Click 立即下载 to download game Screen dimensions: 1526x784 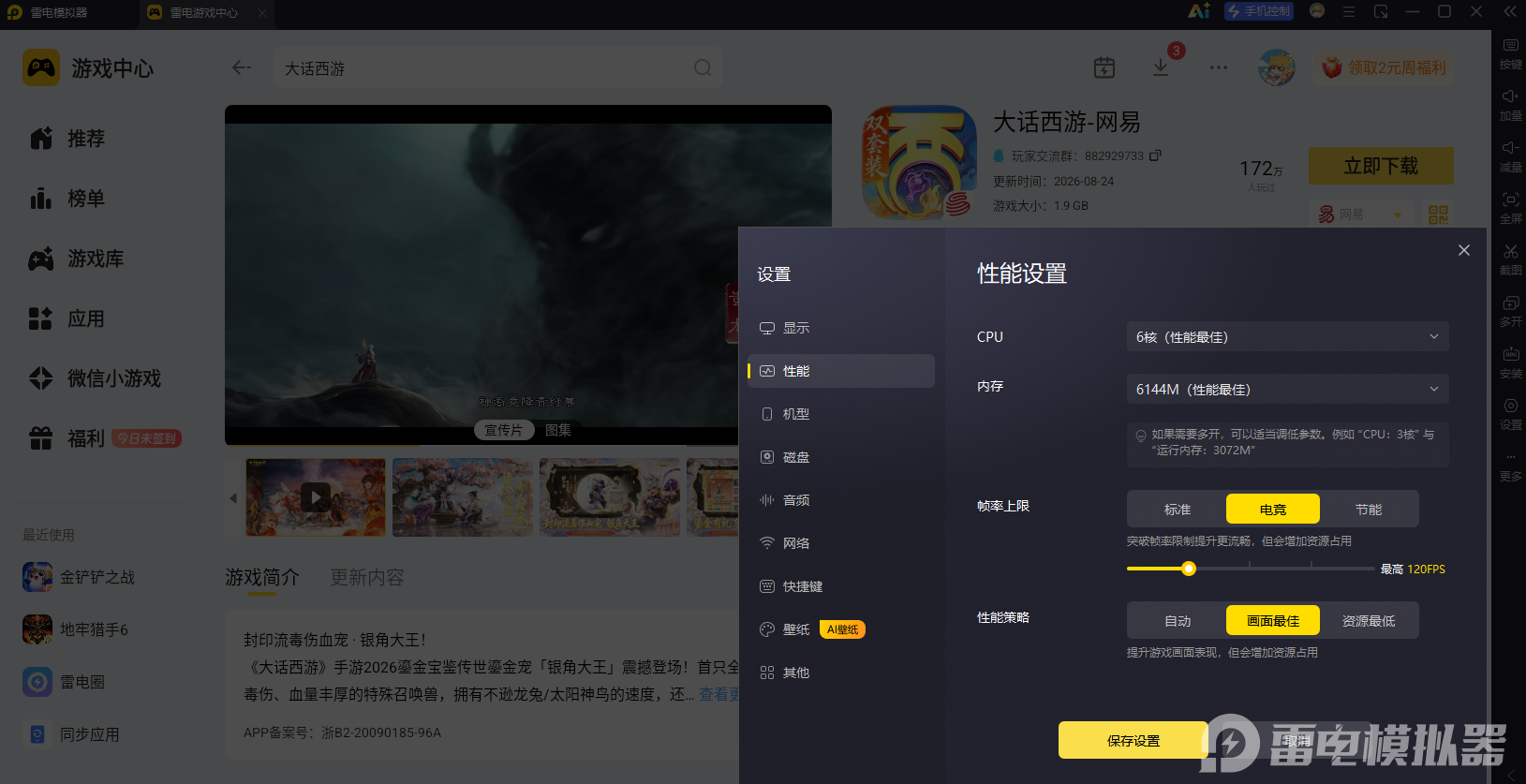[x=1381, y=166]
